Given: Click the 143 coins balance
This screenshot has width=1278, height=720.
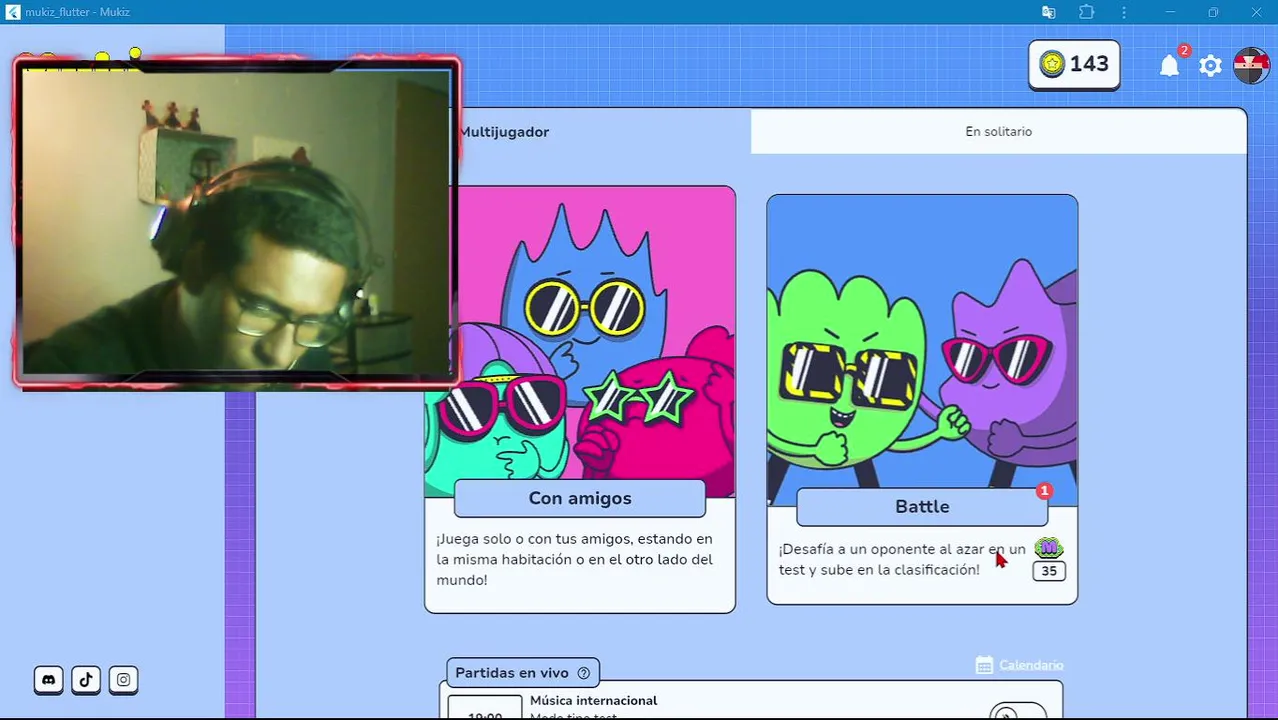Looking at the screenshot, I should pos(1074,64).
